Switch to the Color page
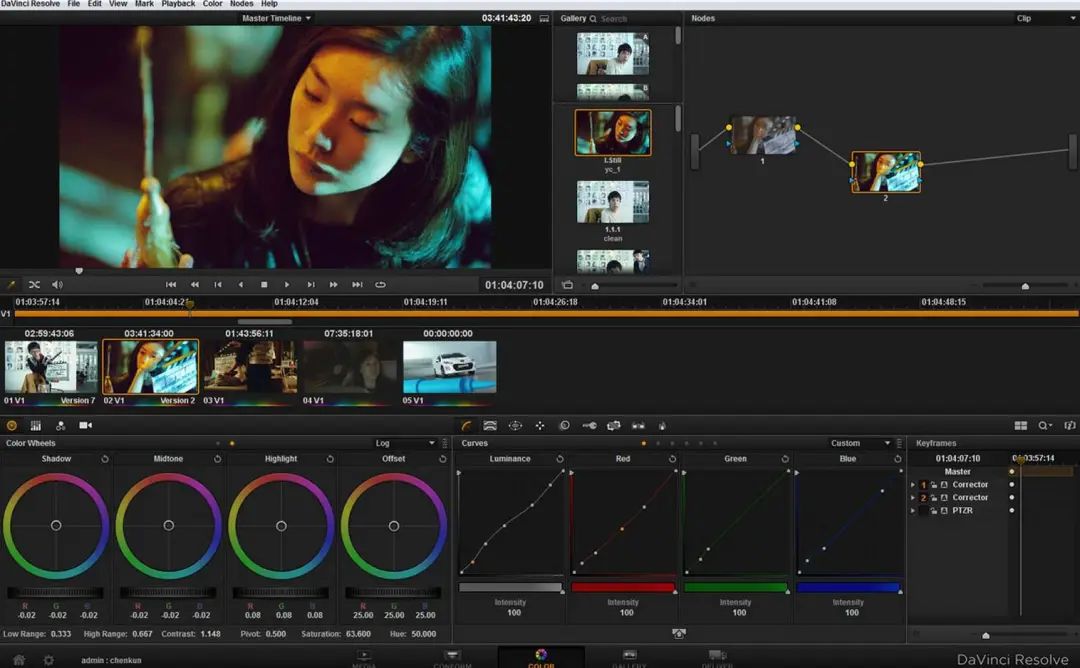Screen dimensions: 1080x668 coord(541,657)
